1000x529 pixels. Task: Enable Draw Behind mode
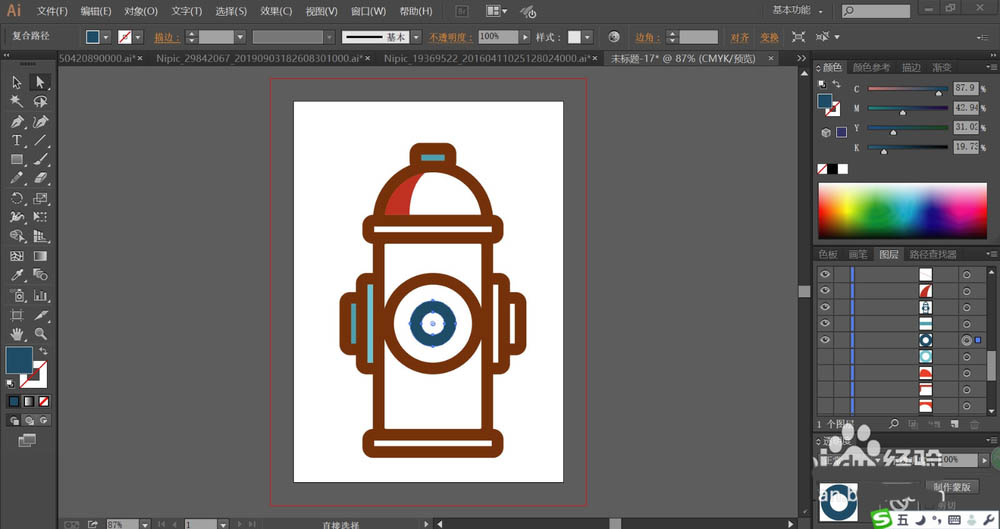[x=29, y=421]
